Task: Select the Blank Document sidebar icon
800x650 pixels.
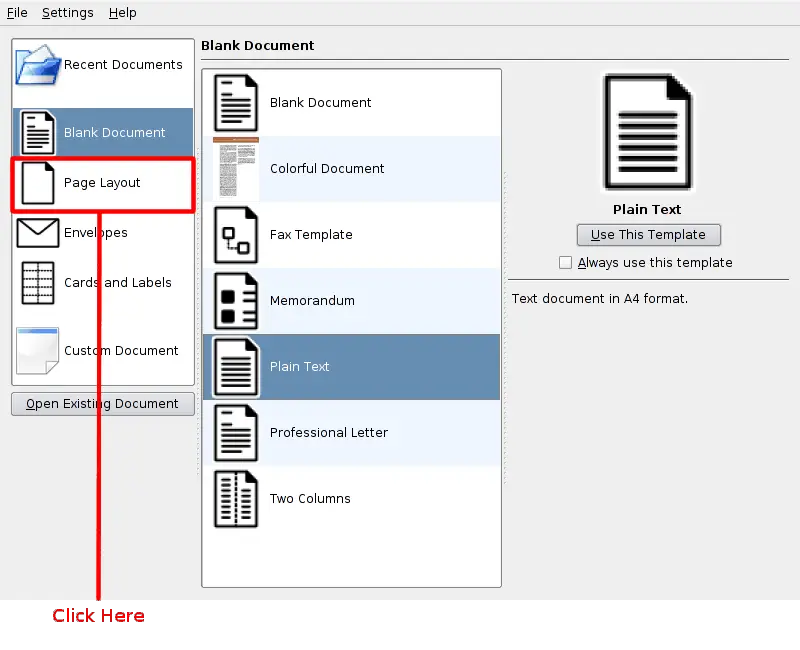Action: pos(38,133)
